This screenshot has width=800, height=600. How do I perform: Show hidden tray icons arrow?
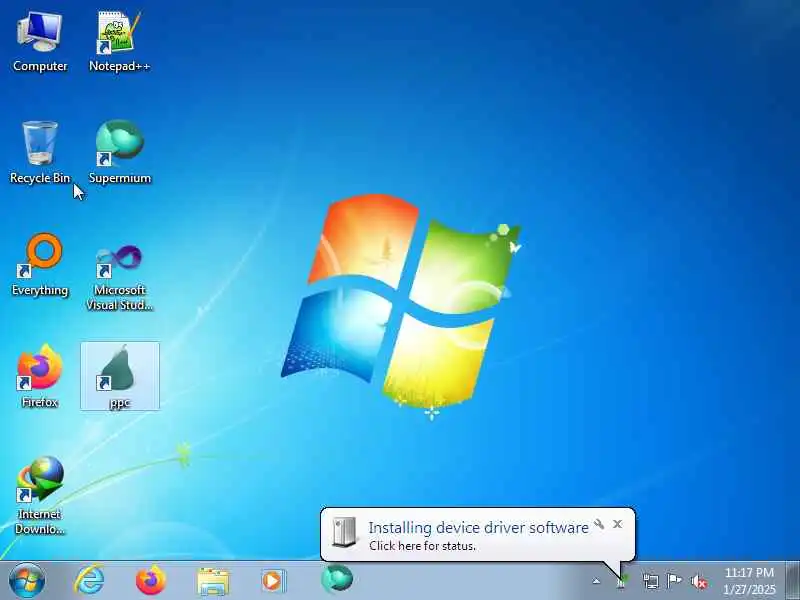[596, 581]
